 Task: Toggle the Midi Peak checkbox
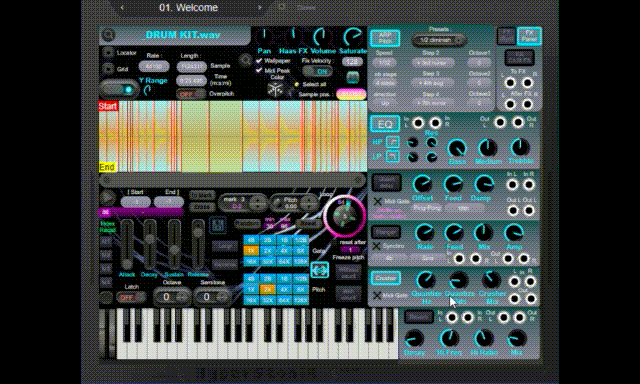pyautogui.click(x=259, y=71)
